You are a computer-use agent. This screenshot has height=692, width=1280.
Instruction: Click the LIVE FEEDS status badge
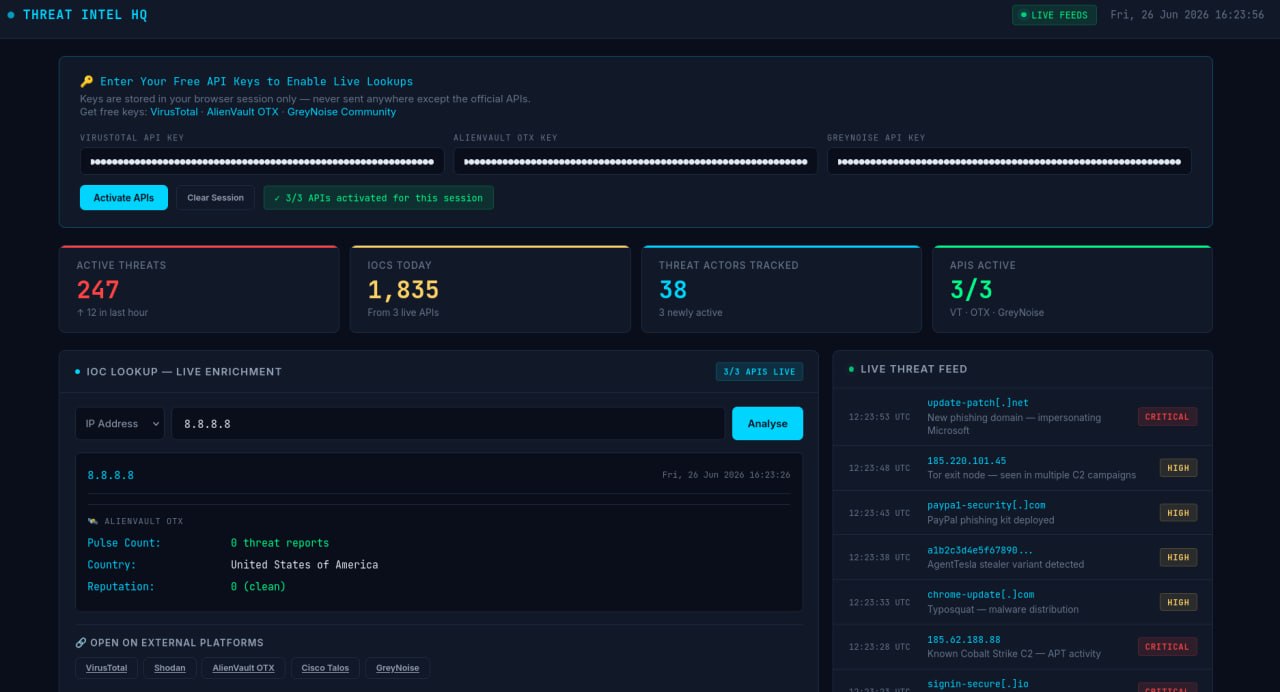[1054, 15]
